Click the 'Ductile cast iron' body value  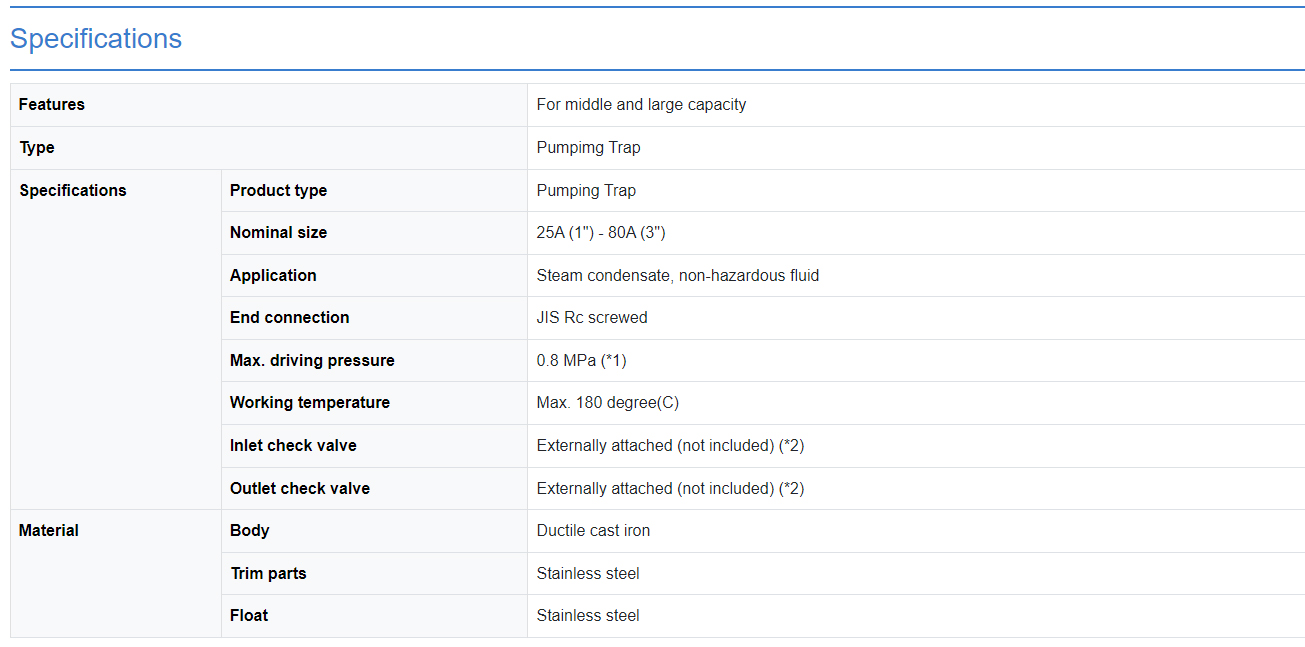(593, 531)
